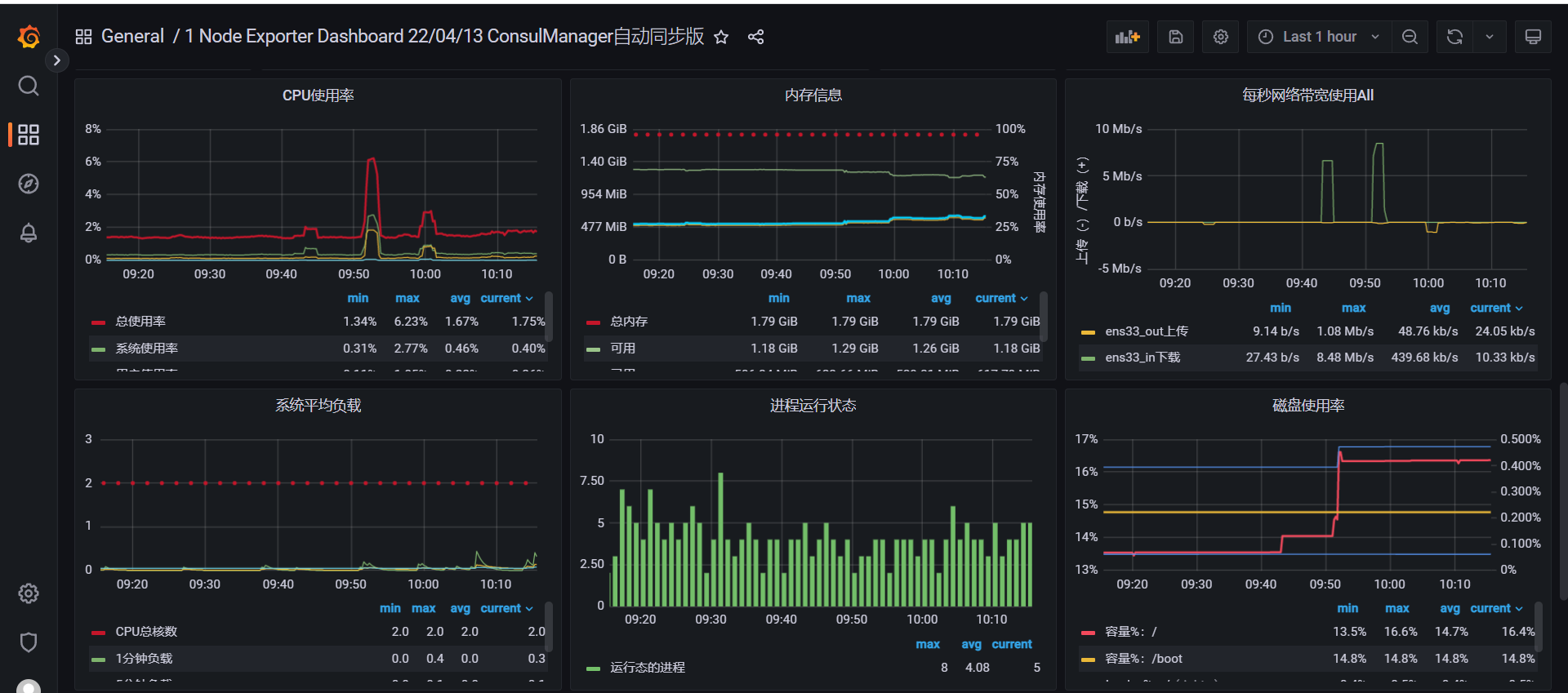Image resolution: width=1568 pixels, height=693 pixels.
Task: Save the dashboard with the save icon
Action: click(1176, 37)
